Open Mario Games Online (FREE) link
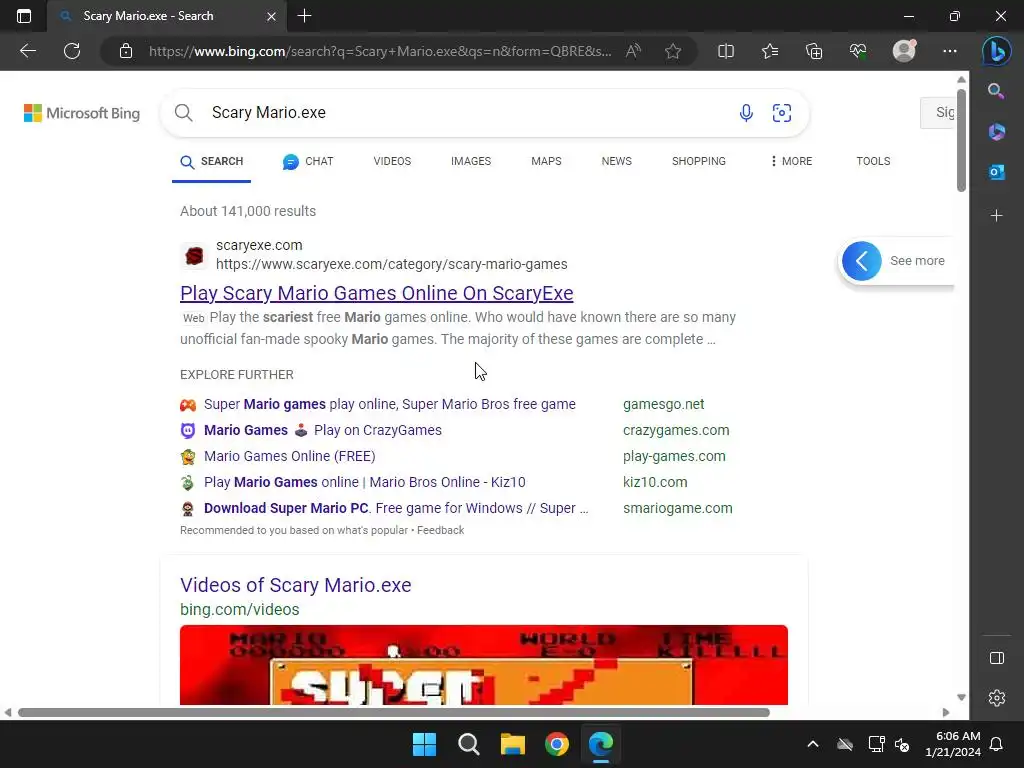 pos(289,456)
